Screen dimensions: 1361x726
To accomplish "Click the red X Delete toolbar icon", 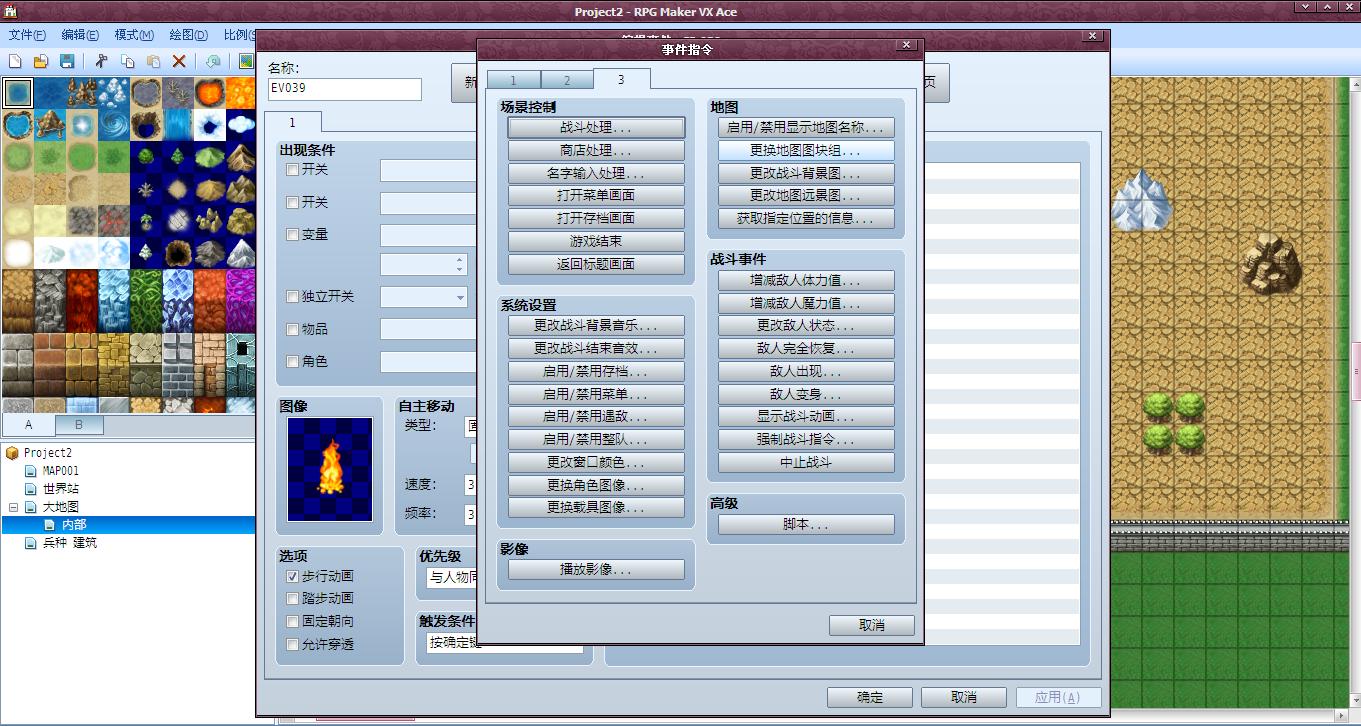I will 179,61.
